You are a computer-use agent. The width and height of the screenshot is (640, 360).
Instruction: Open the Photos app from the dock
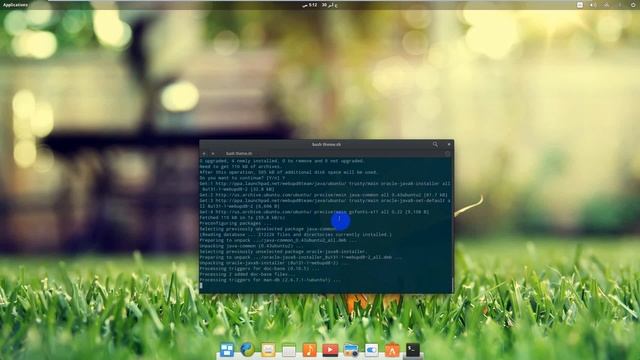351,350
